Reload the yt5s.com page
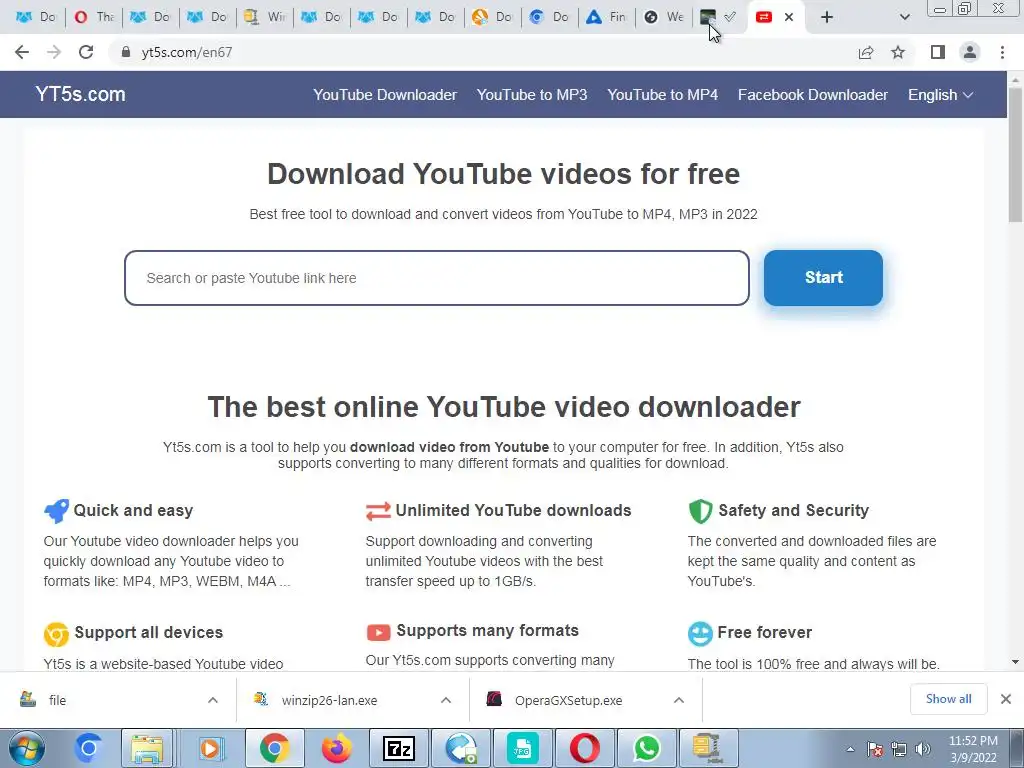This screenshot has height=768, width=1024. (x=86, y=52)
